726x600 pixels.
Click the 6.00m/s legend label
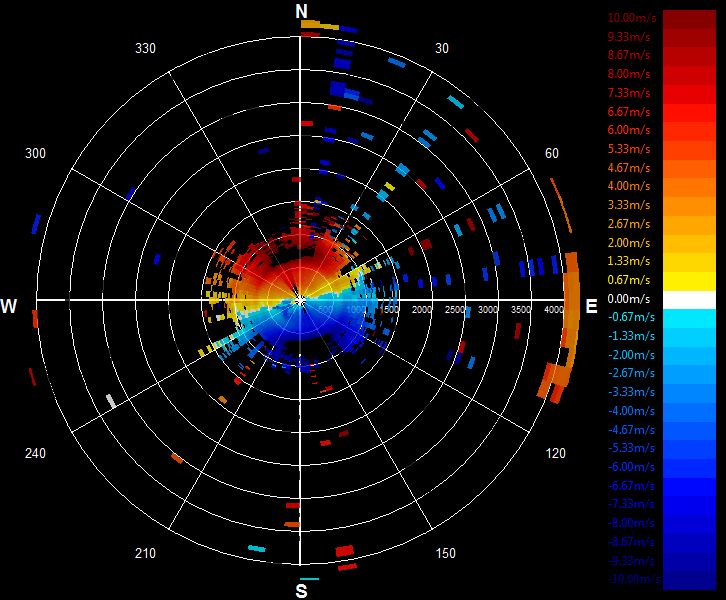[x=629, y=130]
